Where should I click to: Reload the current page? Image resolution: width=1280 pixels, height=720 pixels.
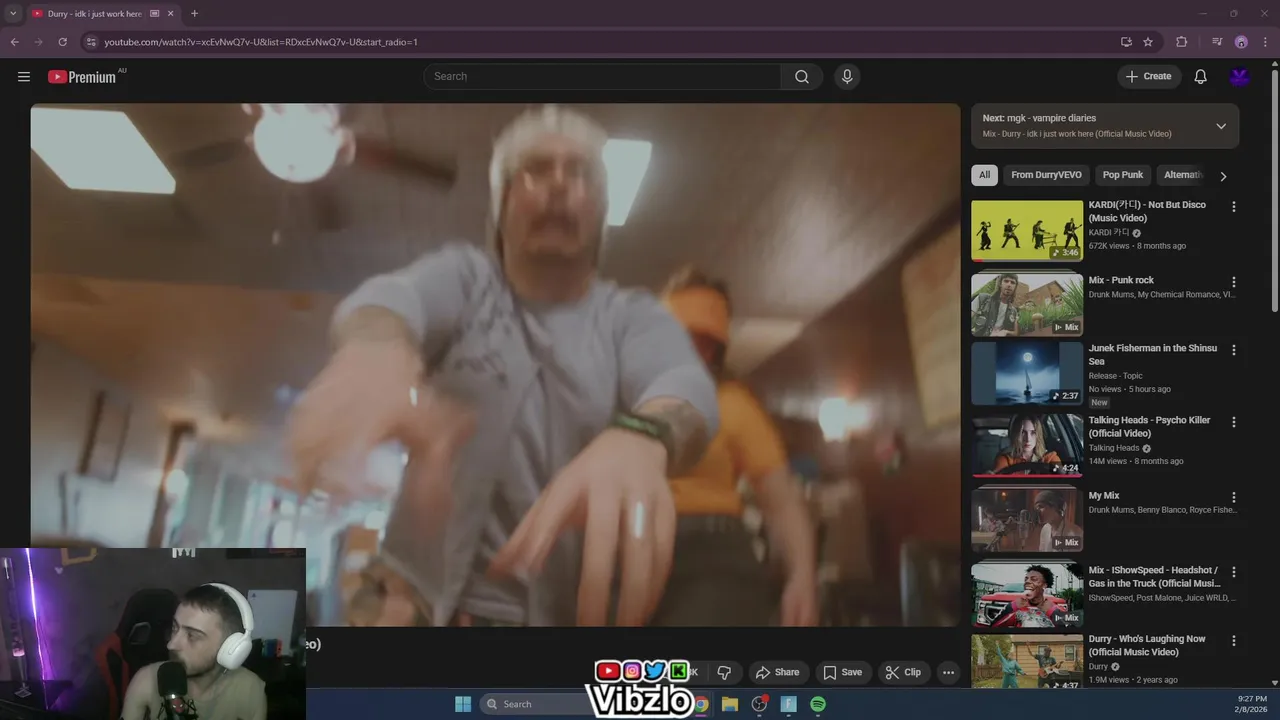click(62, 42)
